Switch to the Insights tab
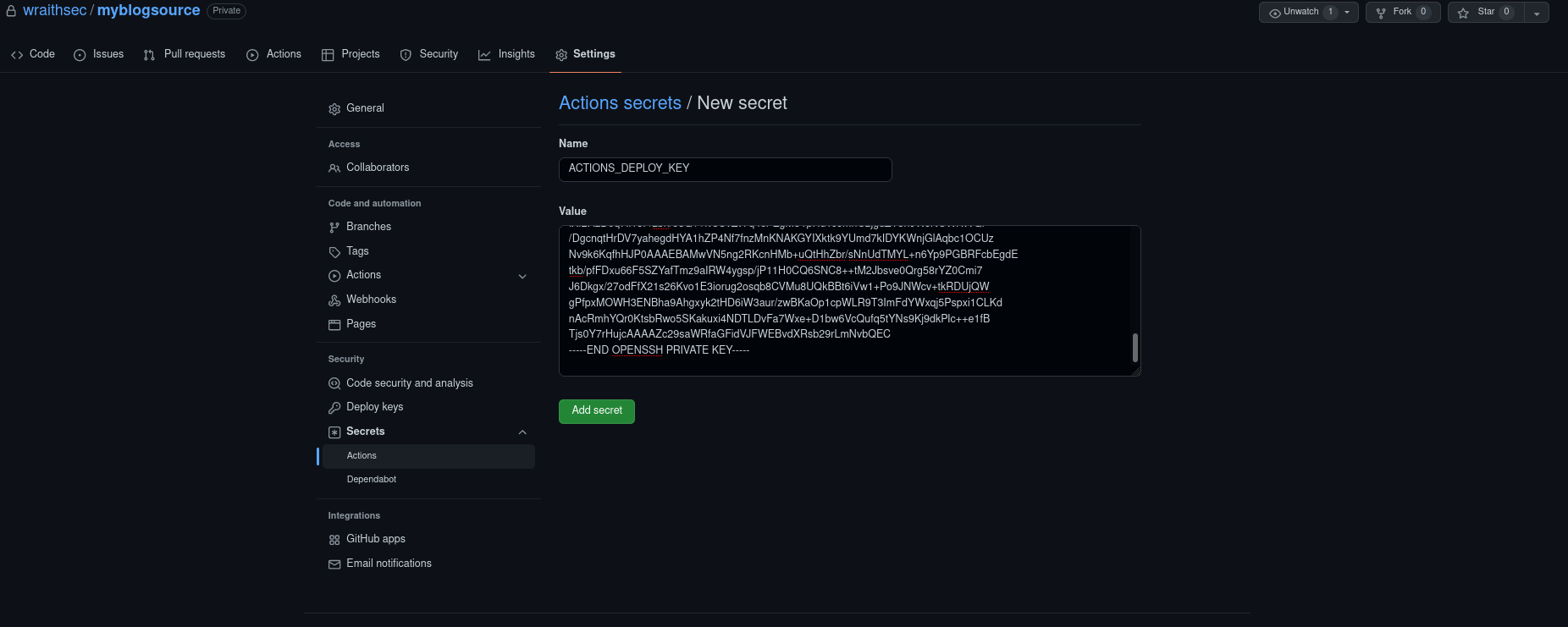1568x627 pixels. (x=506, y=54)
